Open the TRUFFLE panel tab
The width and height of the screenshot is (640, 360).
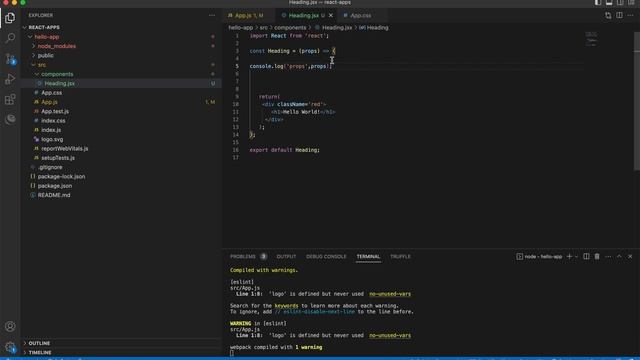click(x=400, y=256)
